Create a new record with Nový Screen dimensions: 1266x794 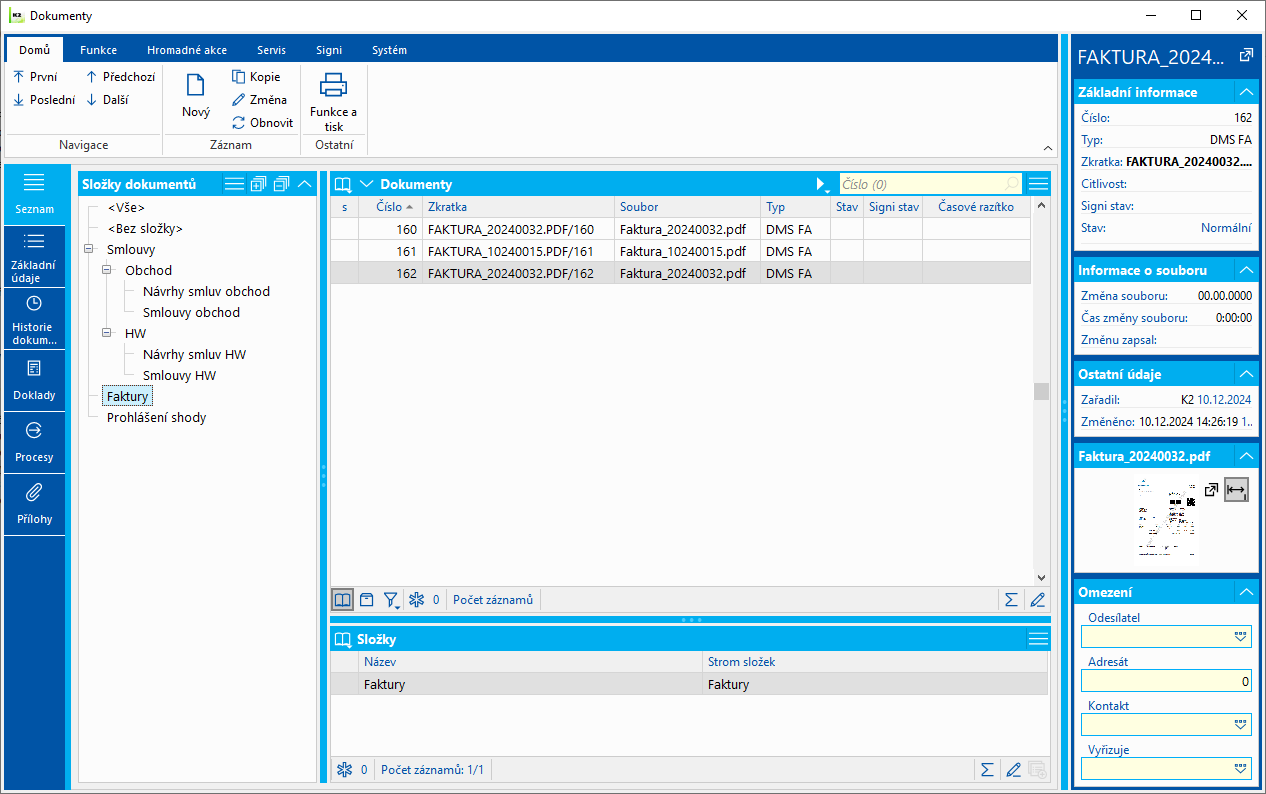coord(196,95)
